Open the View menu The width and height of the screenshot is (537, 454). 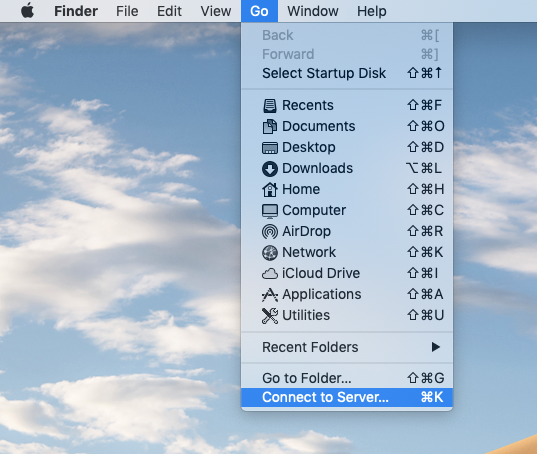pos(216,11)
